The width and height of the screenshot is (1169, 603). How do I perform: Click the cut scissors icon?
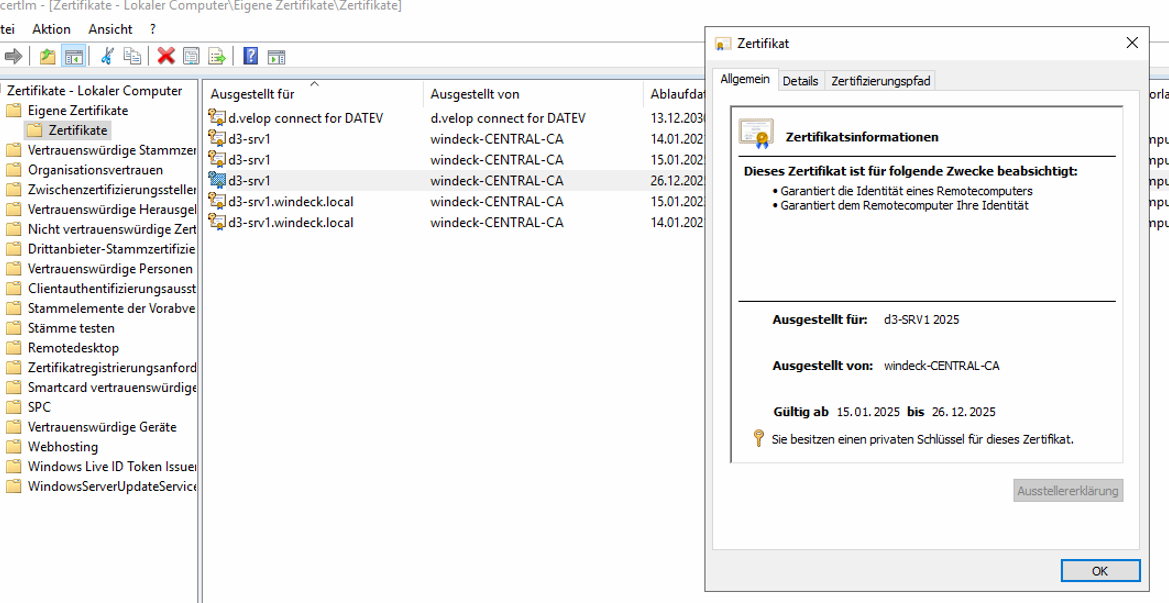click(x=107, y=56)
